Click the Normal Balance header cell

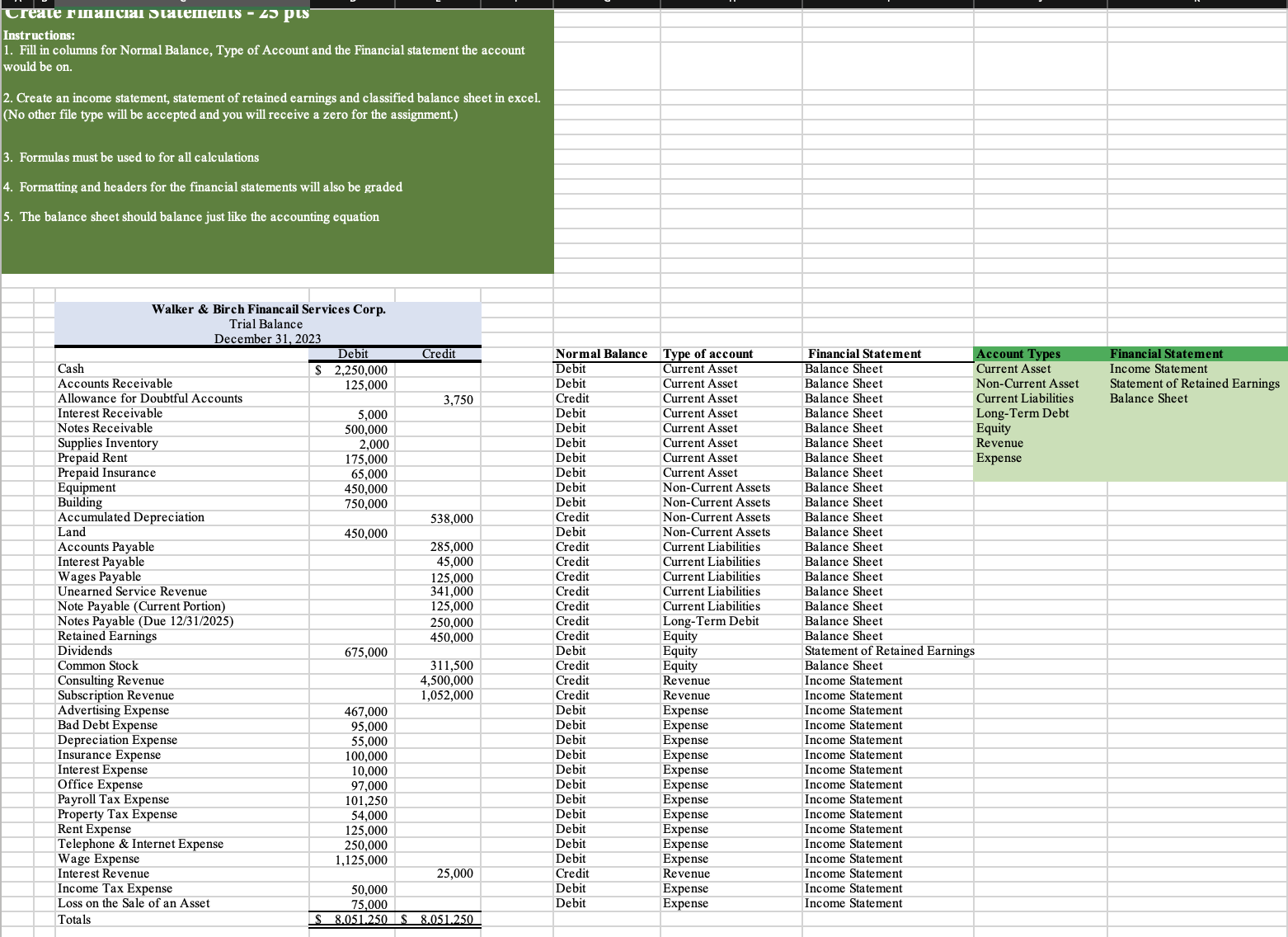603,354
